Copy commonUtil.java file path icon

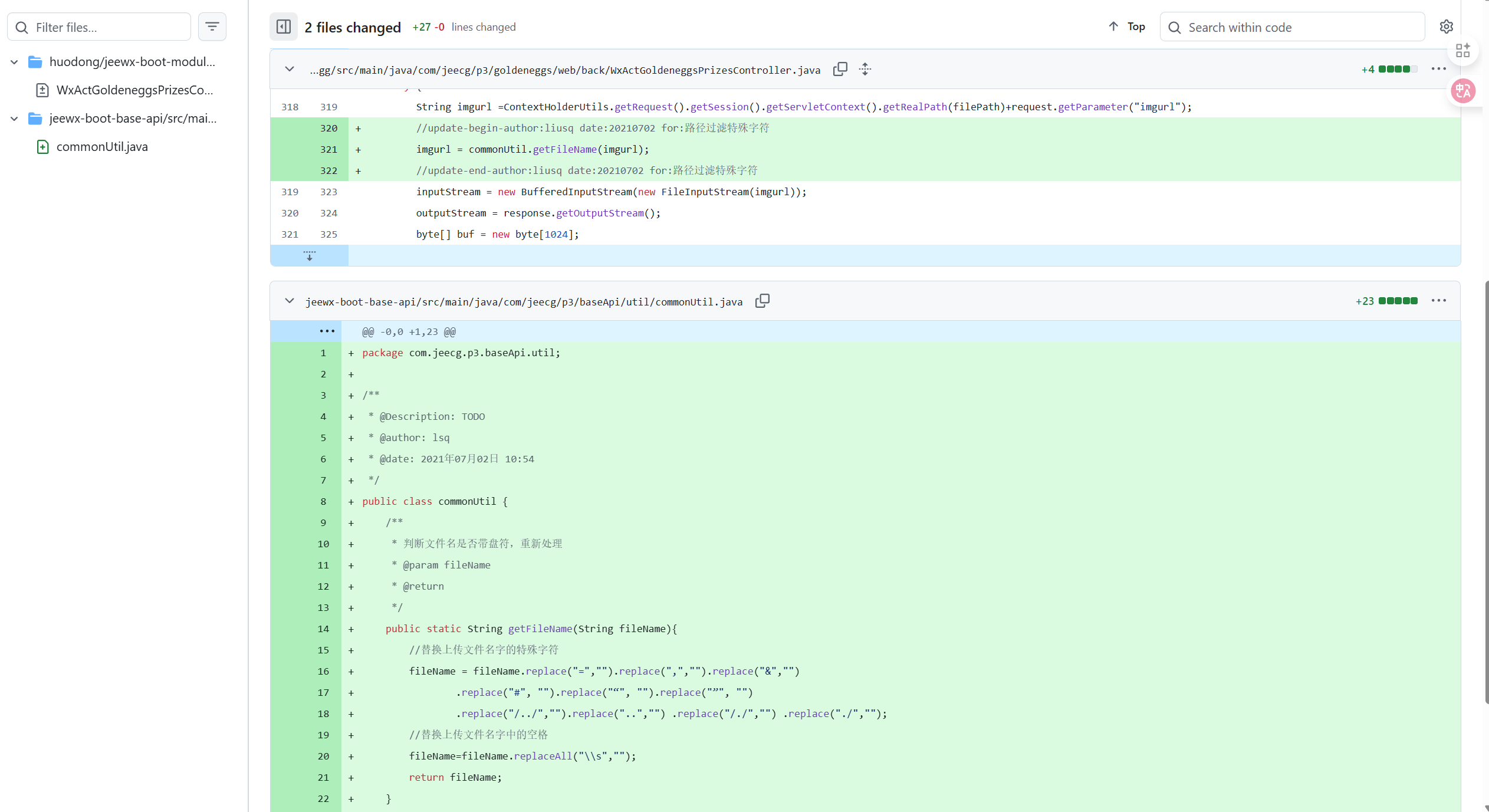tap(762, 301)
